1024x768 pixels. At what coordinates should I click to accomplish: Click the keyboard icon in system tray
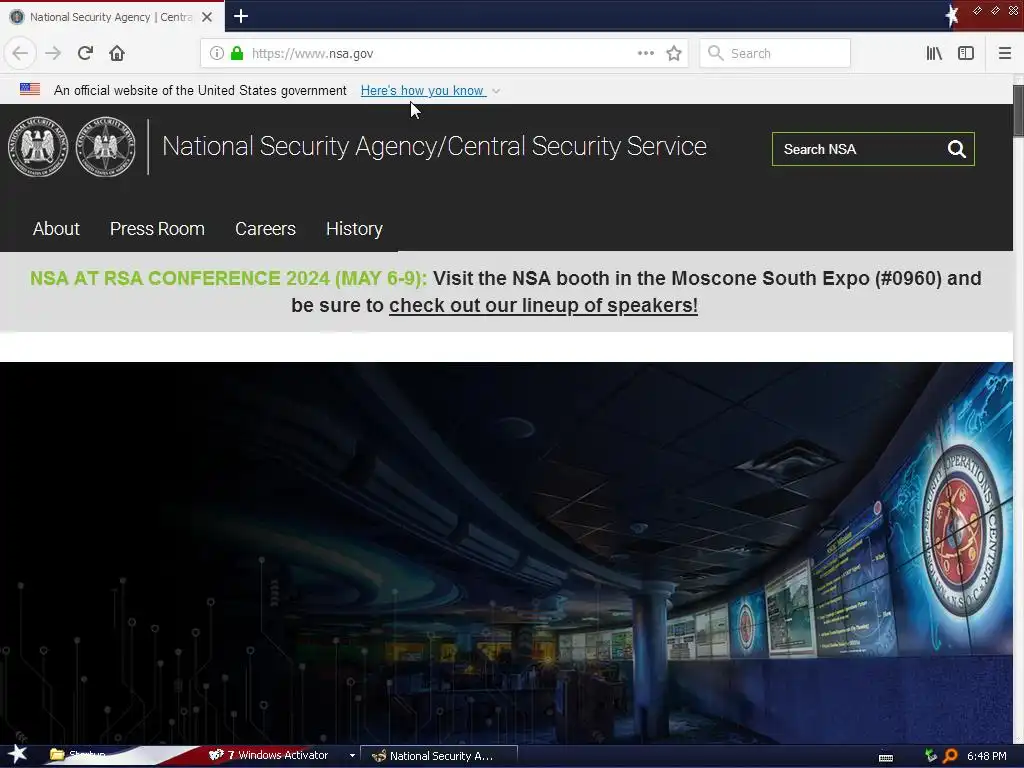pos(886,757)
